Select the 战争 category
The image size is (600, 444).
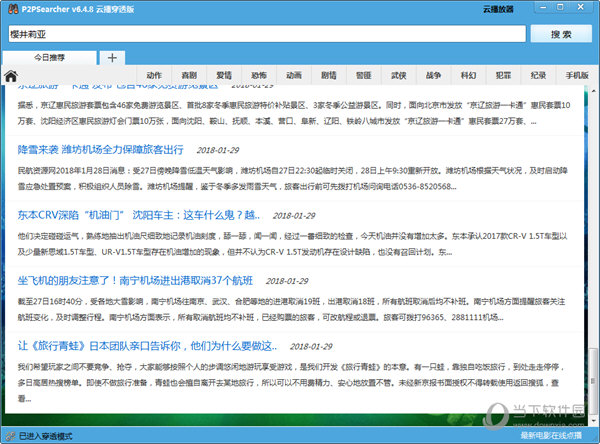tap(434, 75)
